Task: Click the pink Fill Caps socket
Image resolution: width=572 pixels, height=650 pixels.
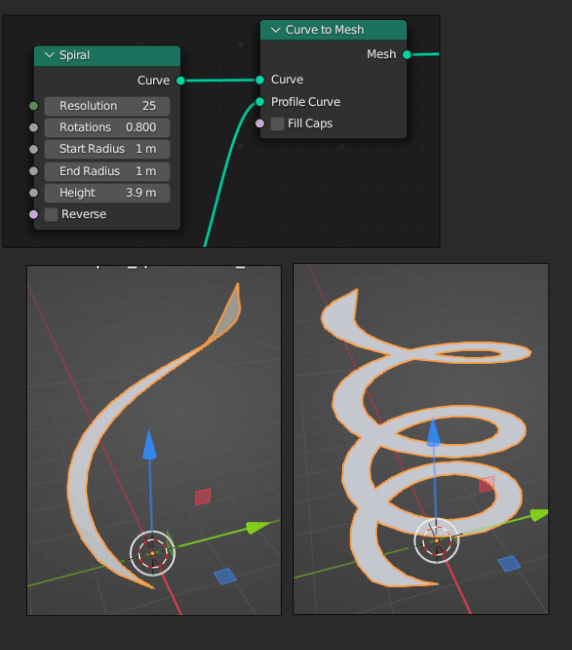Action: tap(260, 123)
